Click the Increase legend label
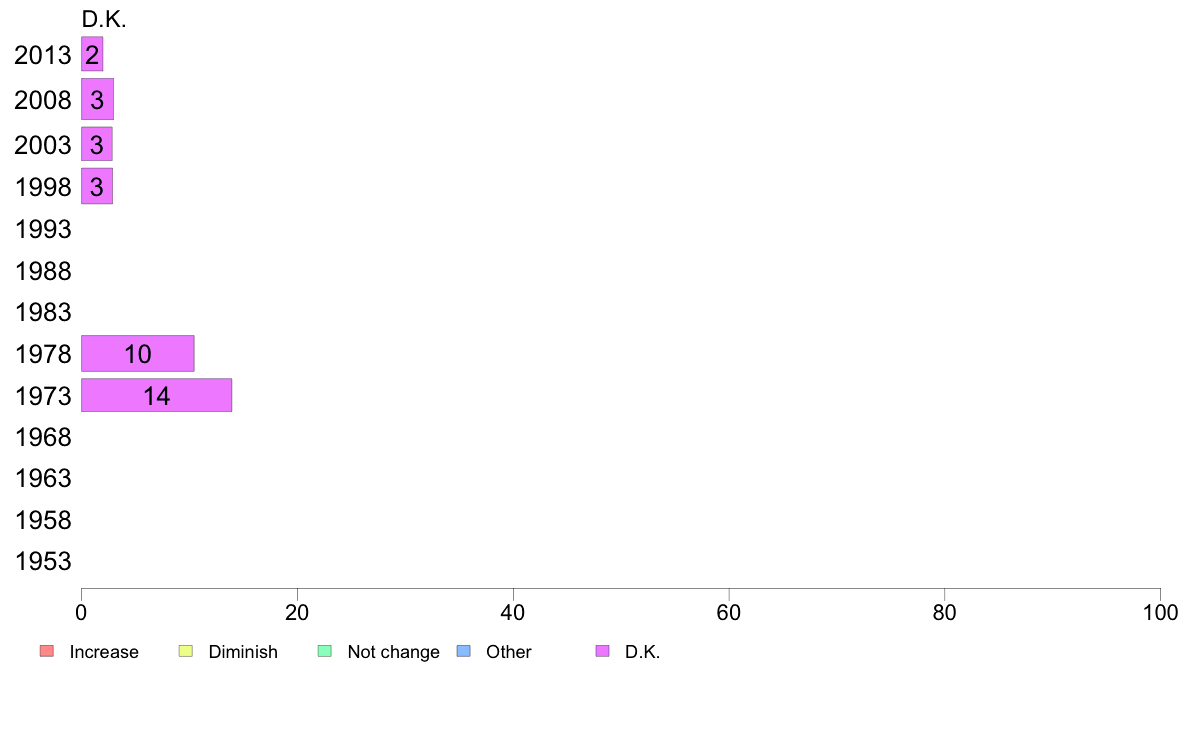1188x736 pixels. tap(104, 652)
